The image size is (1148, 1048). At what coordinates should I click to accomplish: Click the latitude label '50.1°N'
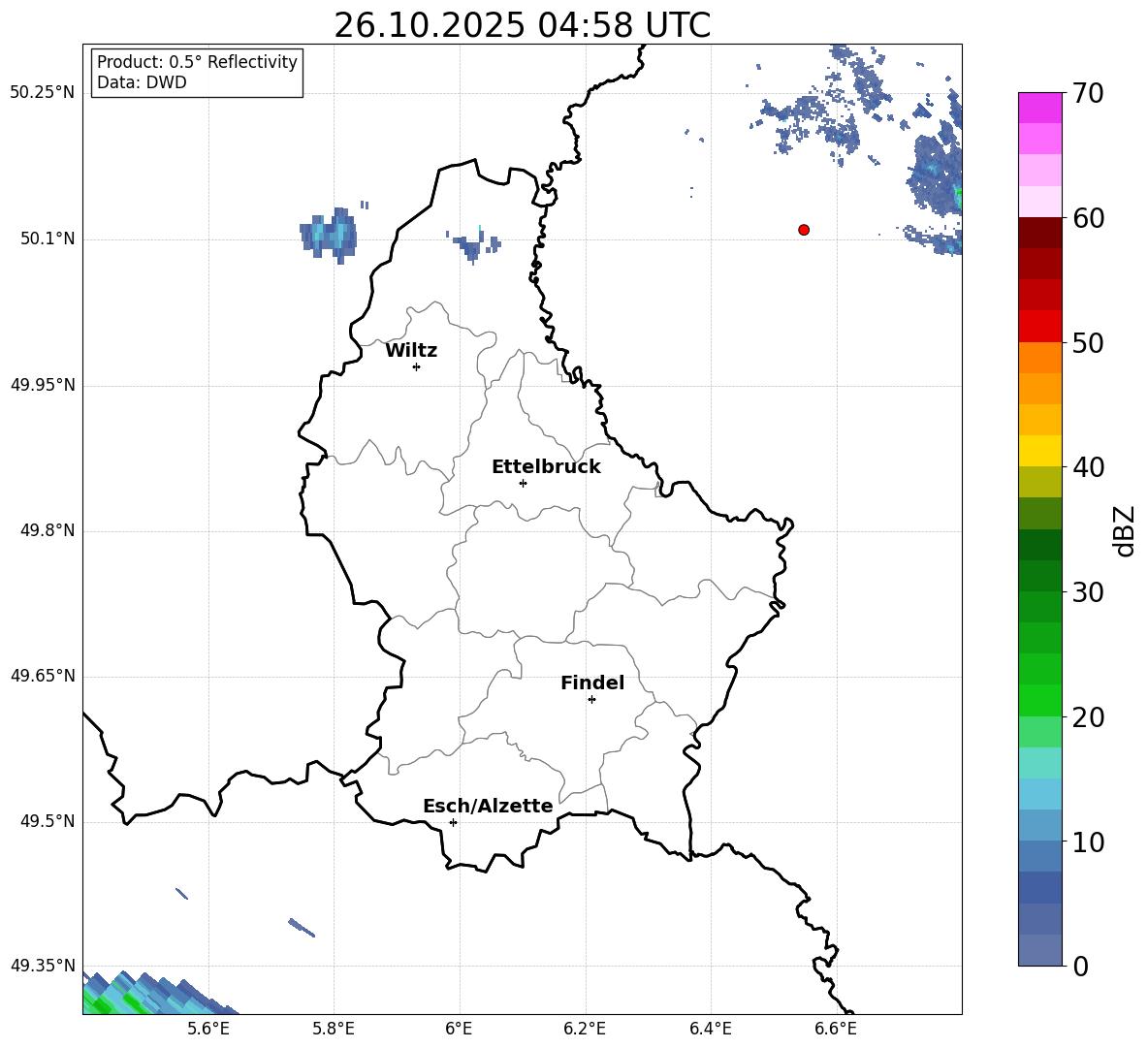point(48,239)
